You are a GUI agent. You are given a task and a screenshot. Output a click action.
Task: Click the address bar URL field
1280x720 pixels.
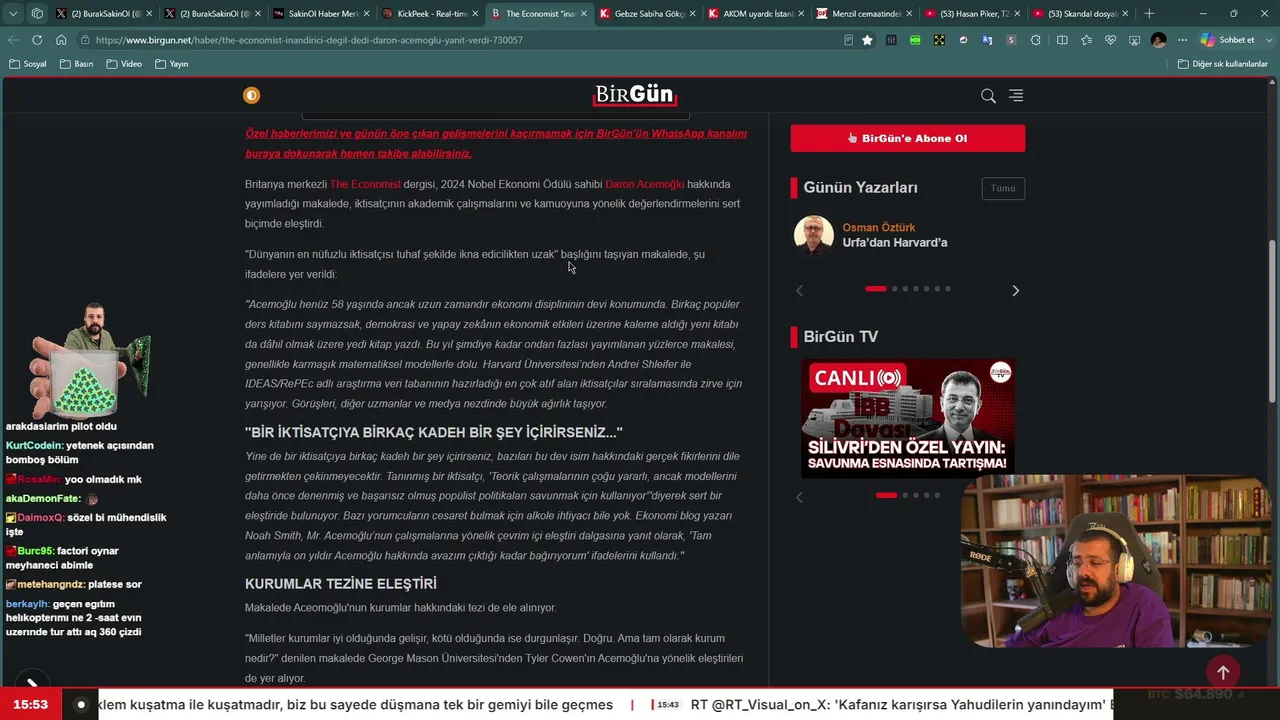click(460, 40)
